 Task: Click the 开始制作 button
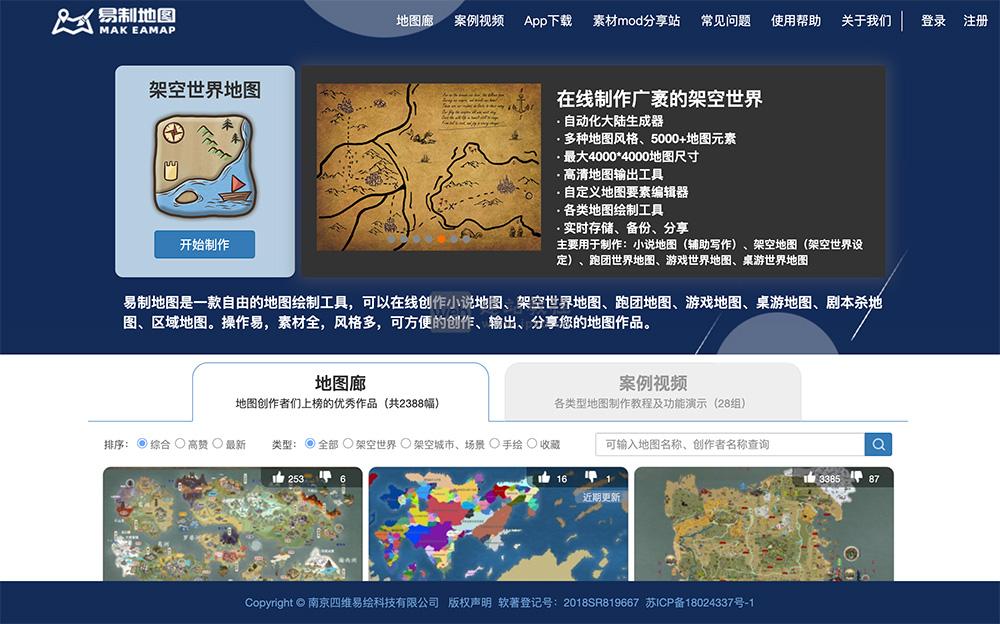(x=203, y=244)
